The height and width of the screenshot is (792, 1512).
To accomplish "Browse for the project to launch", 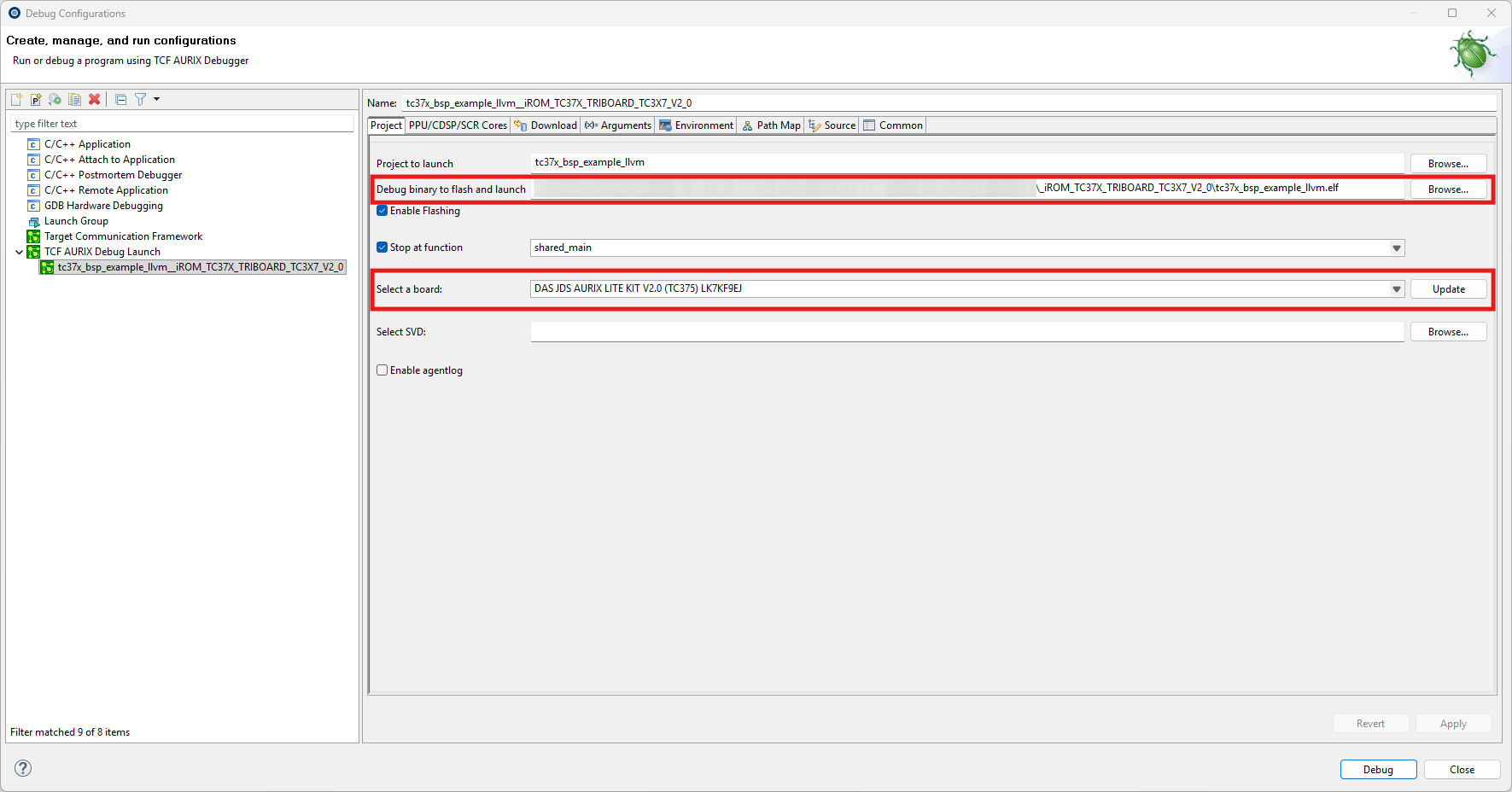I will click(1448, 164).
